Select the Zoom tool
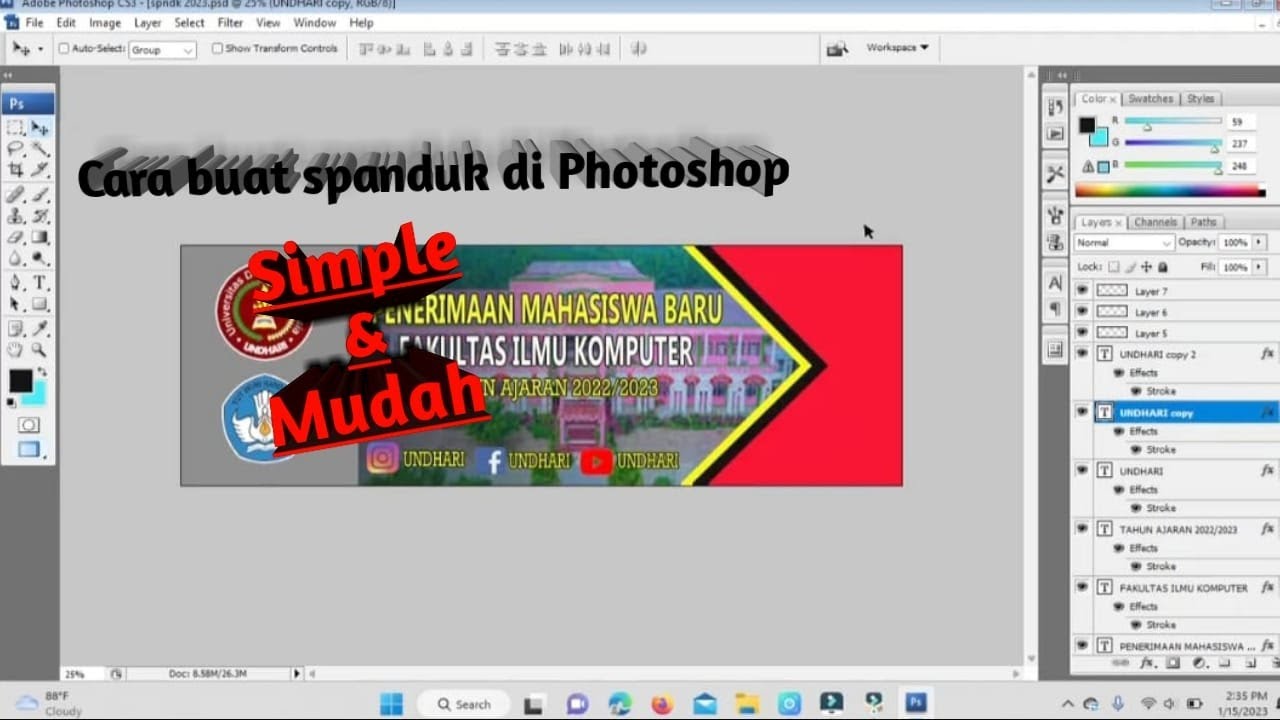This screenshot has height=720, width=1280. pyautogui.click(x=40, y=350)
